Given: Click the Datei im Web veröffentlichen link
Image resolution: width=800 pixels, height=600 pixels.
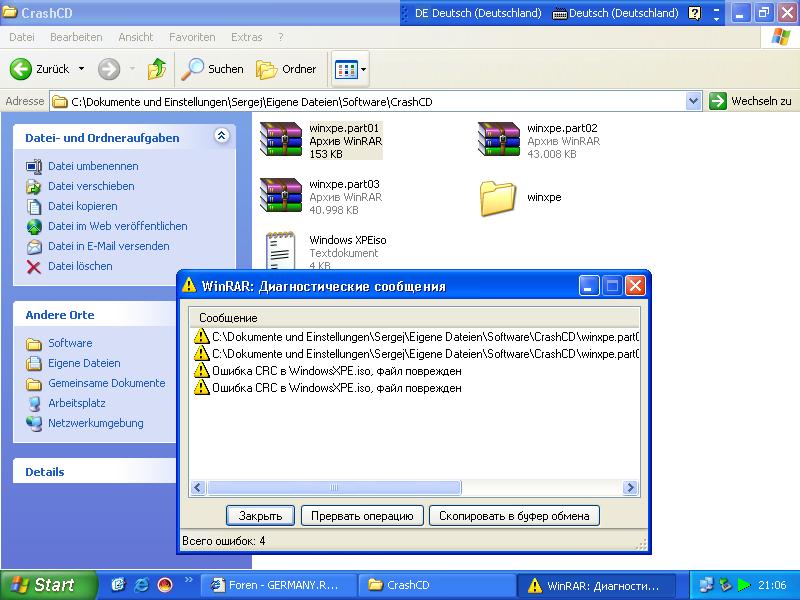Looking at the screenshot, I should pos(118,226).
